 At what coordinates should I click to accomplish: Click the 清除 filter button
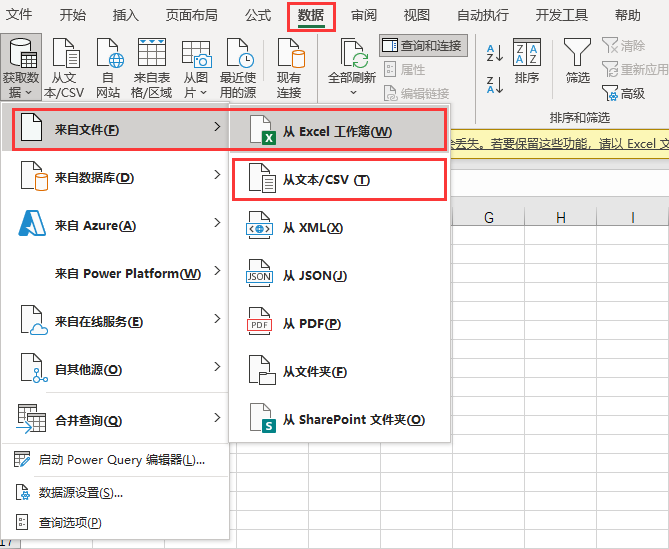pos(624,45)
